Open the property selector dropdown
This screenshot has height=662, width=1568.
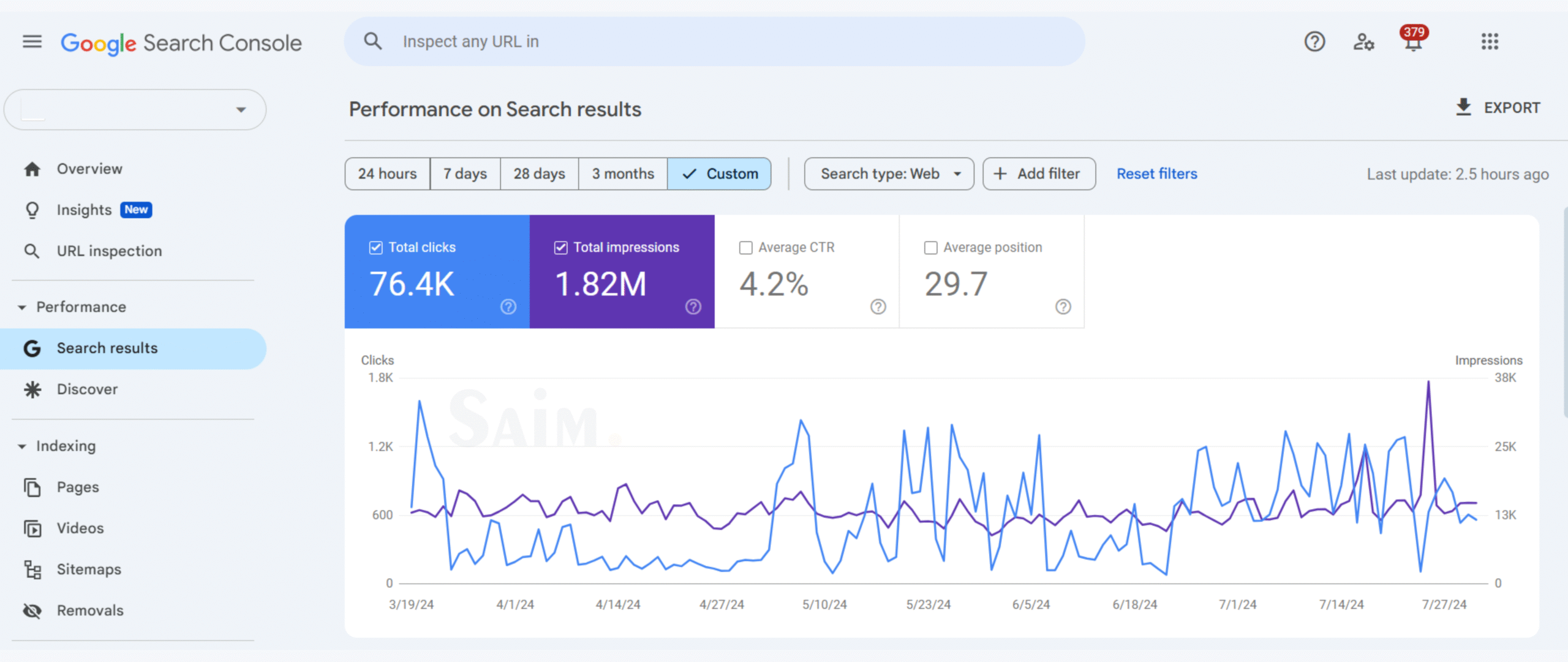tap(135, 110)
